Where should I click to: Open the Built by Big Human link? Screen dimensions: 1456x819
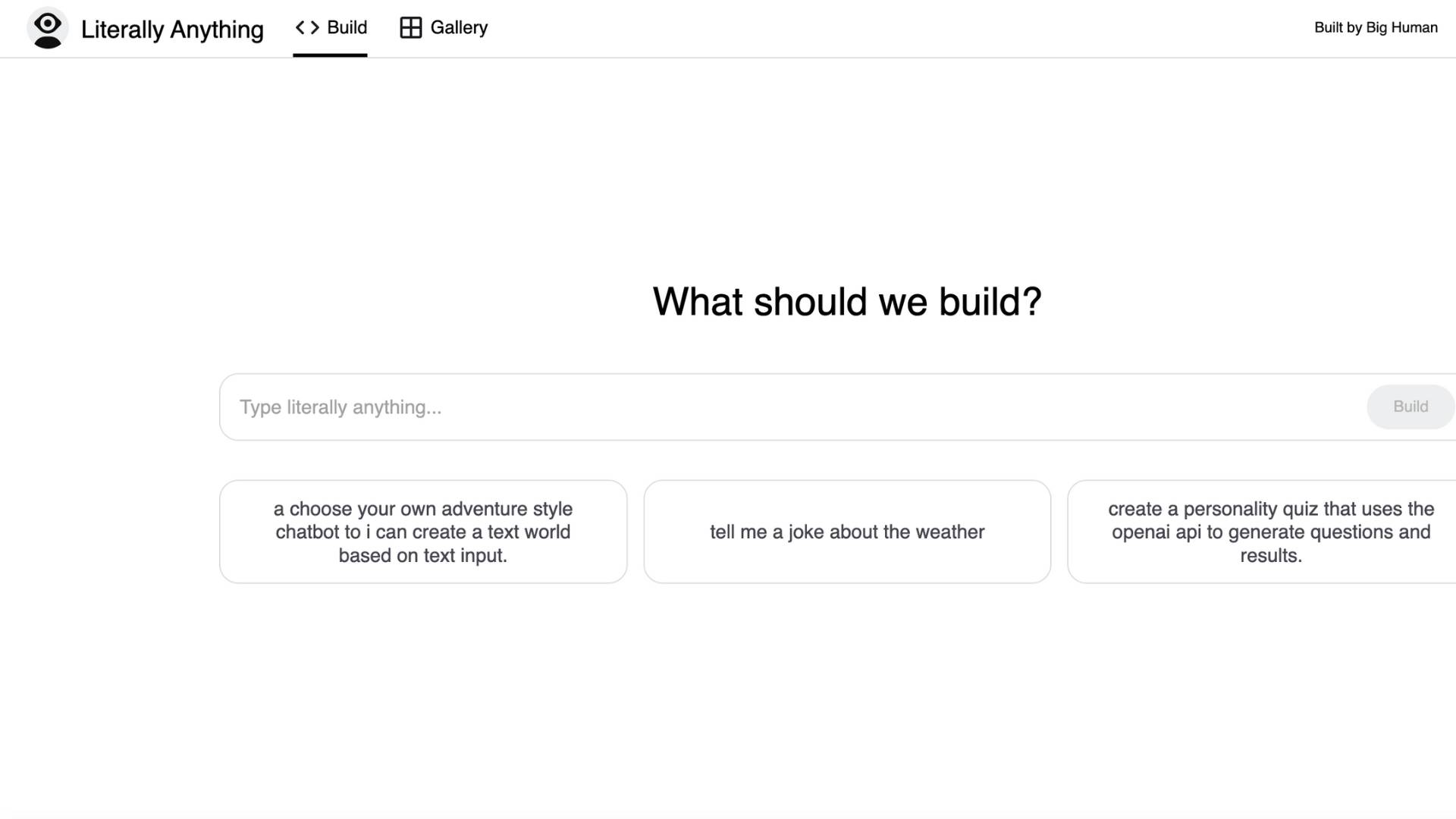click(x=1375, y=28)
